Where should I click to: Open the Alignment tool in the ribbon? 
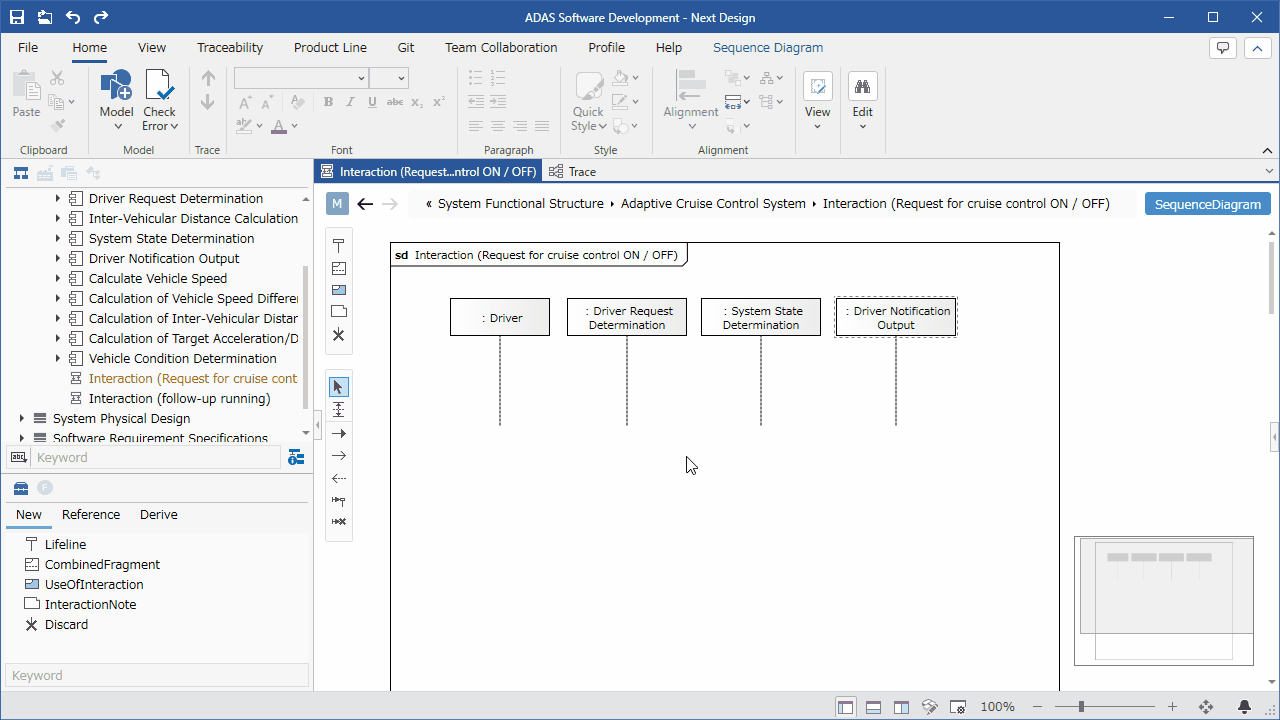[x=691, y=101]
